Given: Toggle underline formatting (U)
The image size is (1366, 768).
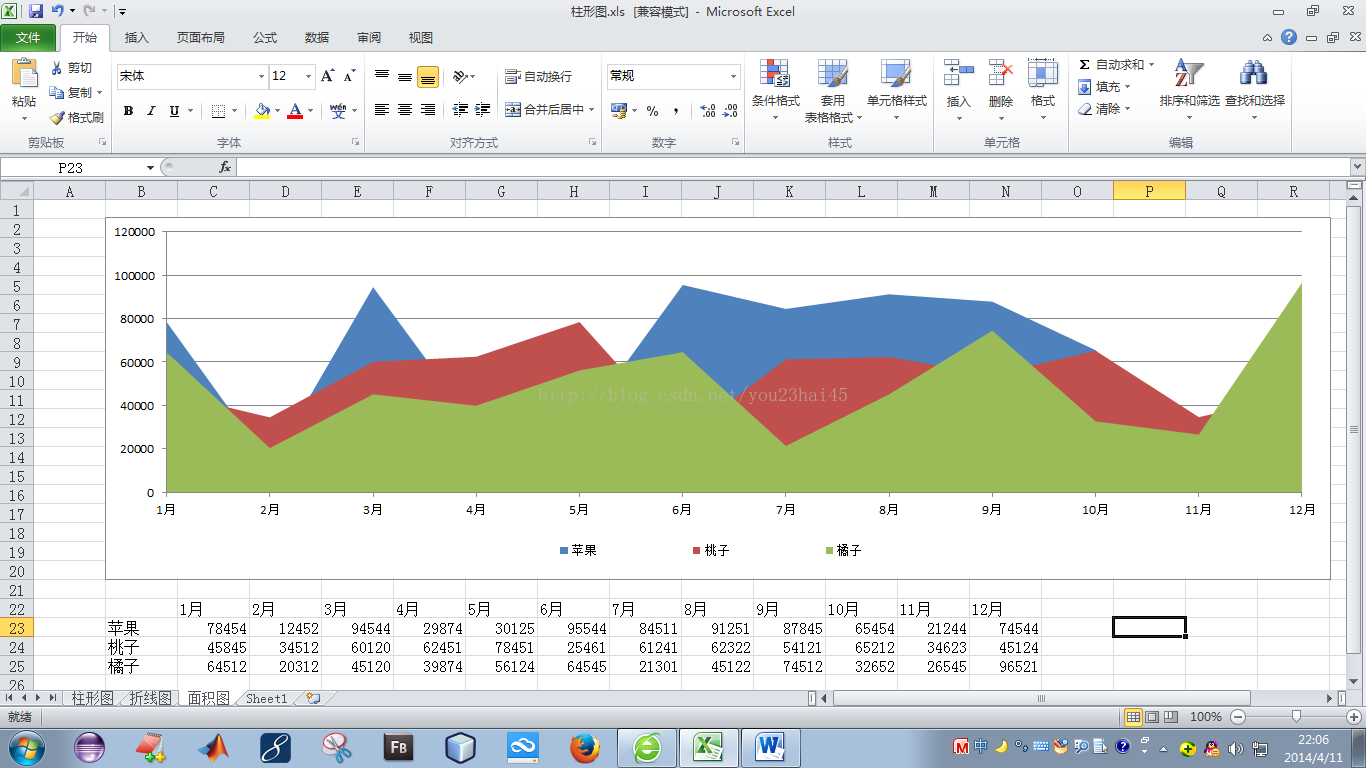Looking at the screenshot, I should pos(174,111).
